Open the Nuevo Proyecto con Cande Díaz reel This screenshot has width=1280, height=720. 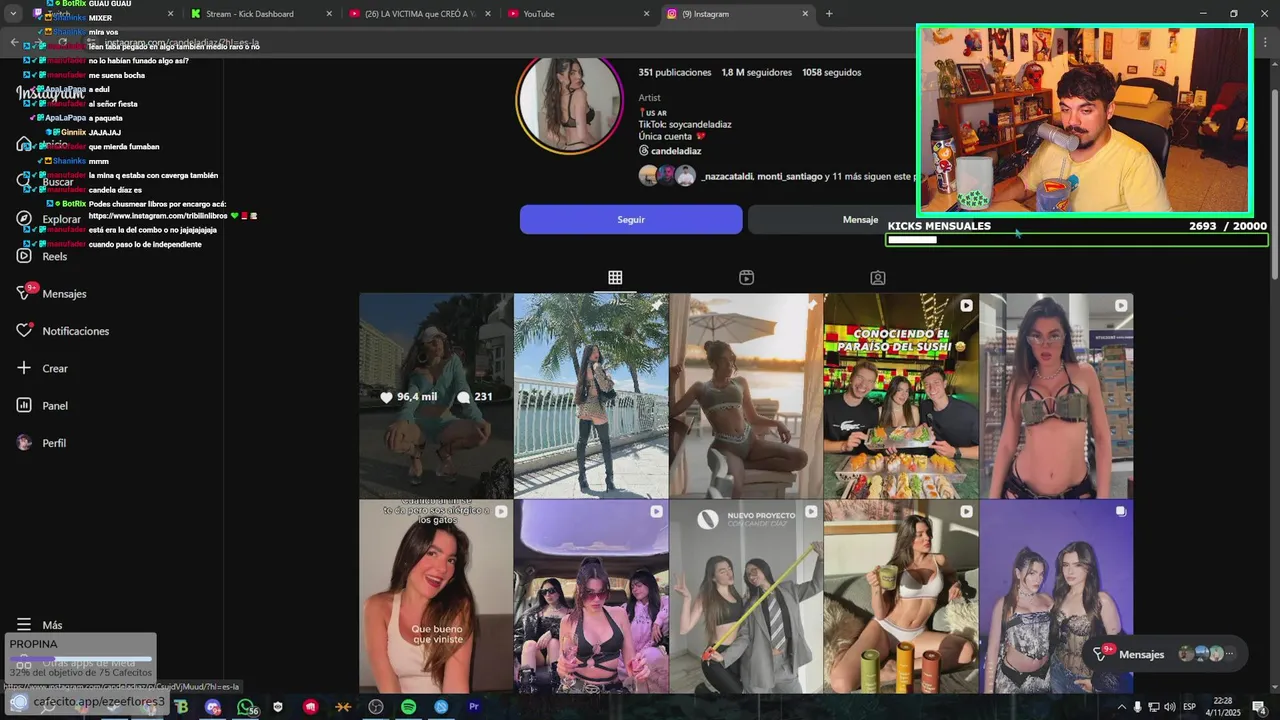[746, 597]
